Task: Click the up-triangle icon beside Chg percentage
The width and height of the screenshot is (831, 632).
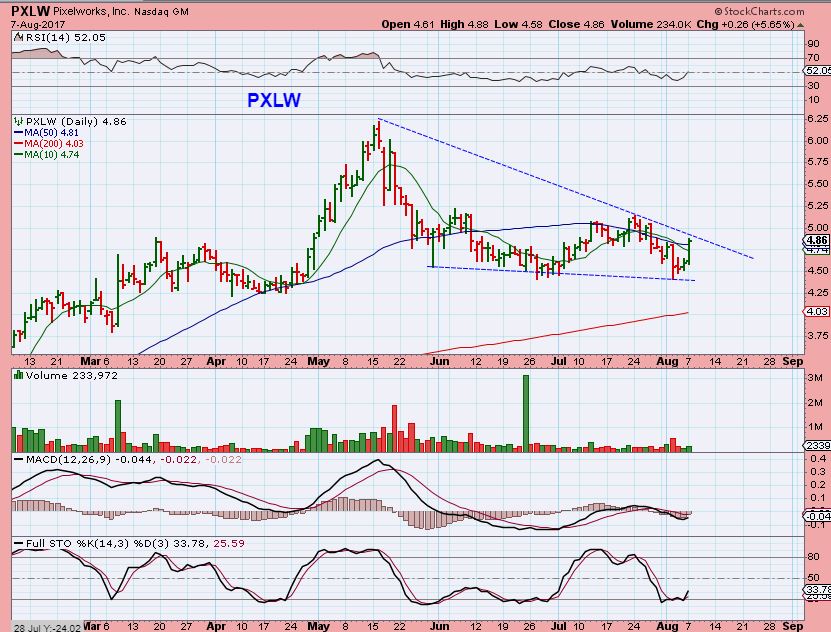Action: [800, 25]
